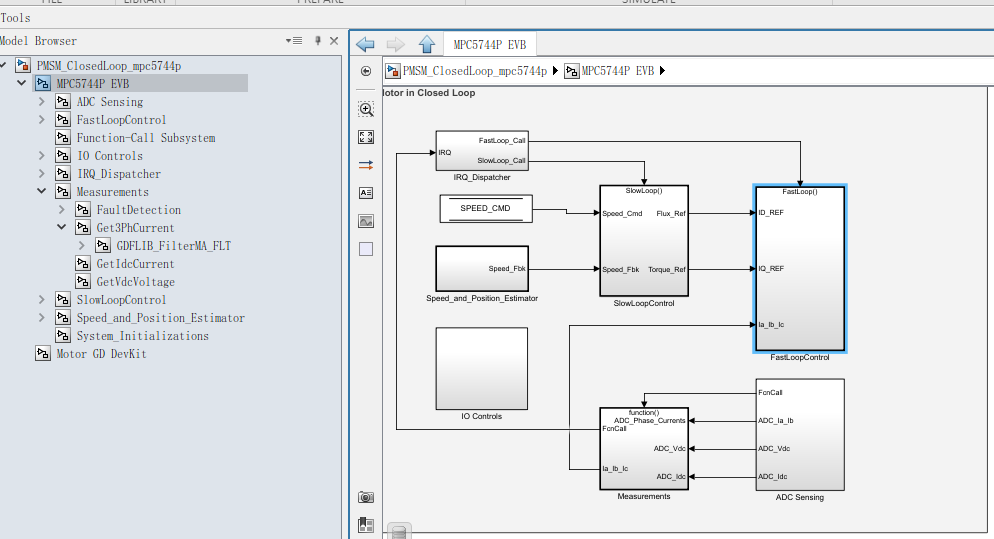Click the area box palette icon
This screenshot has width=994, height=539.
coord(366,249)
